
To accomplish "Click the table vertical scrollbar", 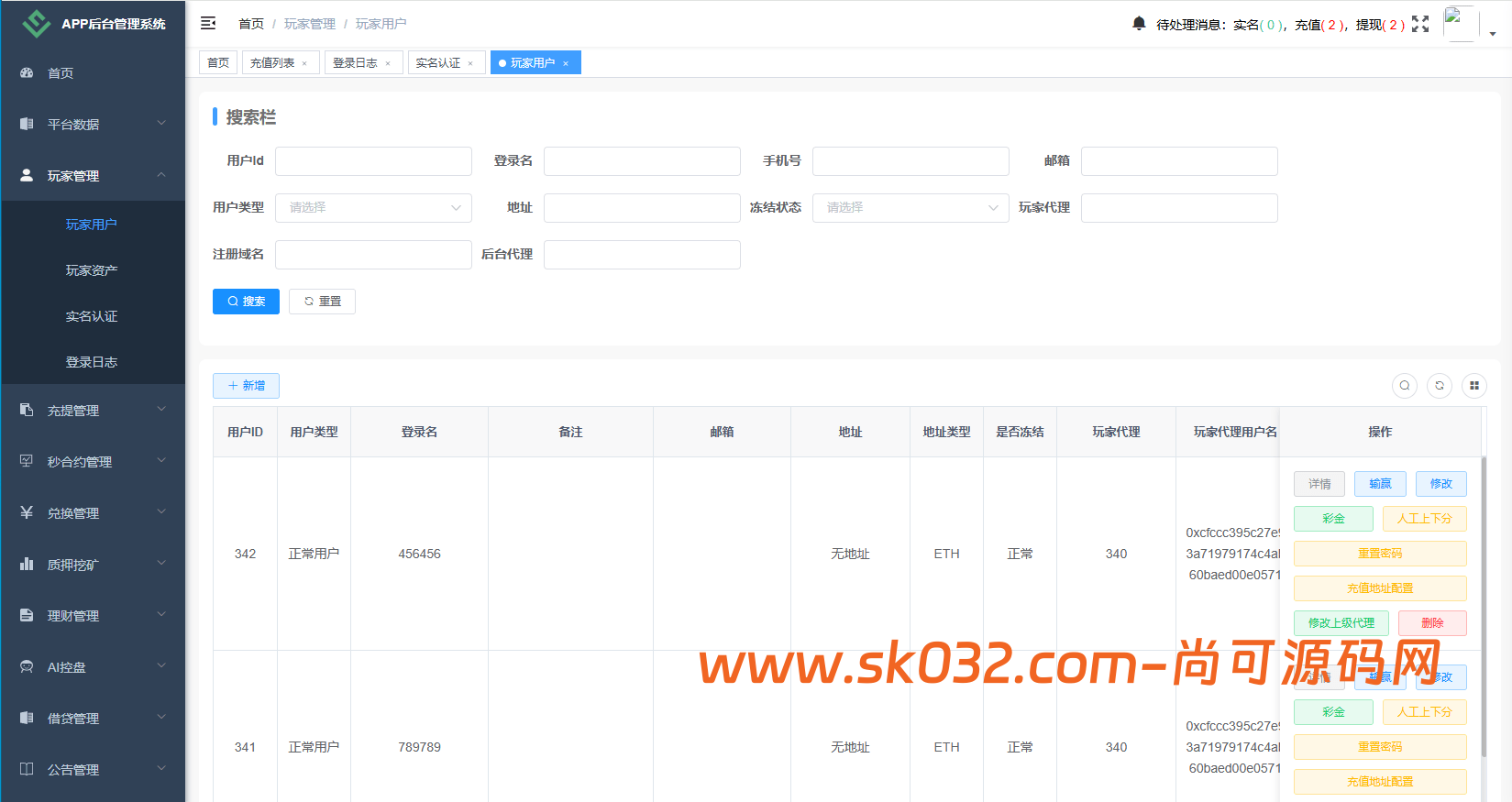I will pyautogui.click(x=1484, y=608).
